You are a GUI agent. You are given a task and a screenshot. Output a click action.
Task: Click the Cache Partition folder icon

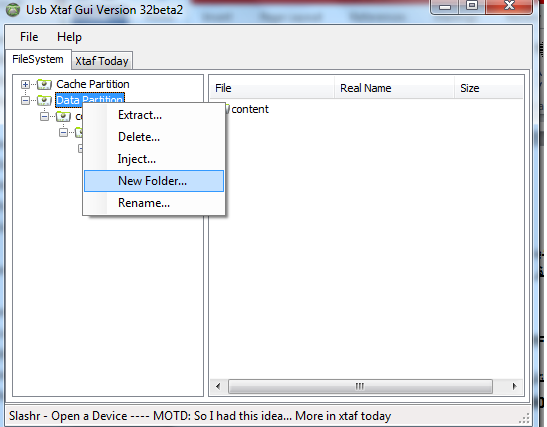[x=44, y=84]
